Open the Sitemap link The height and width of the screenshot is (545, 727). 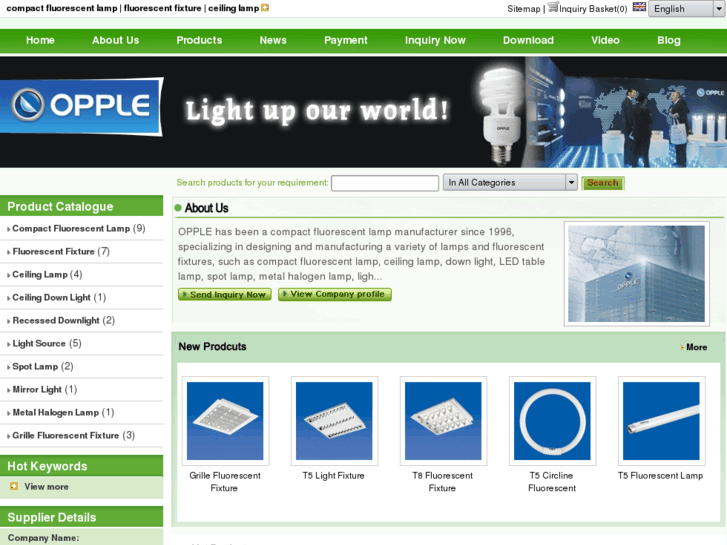[x=523, y=9]
